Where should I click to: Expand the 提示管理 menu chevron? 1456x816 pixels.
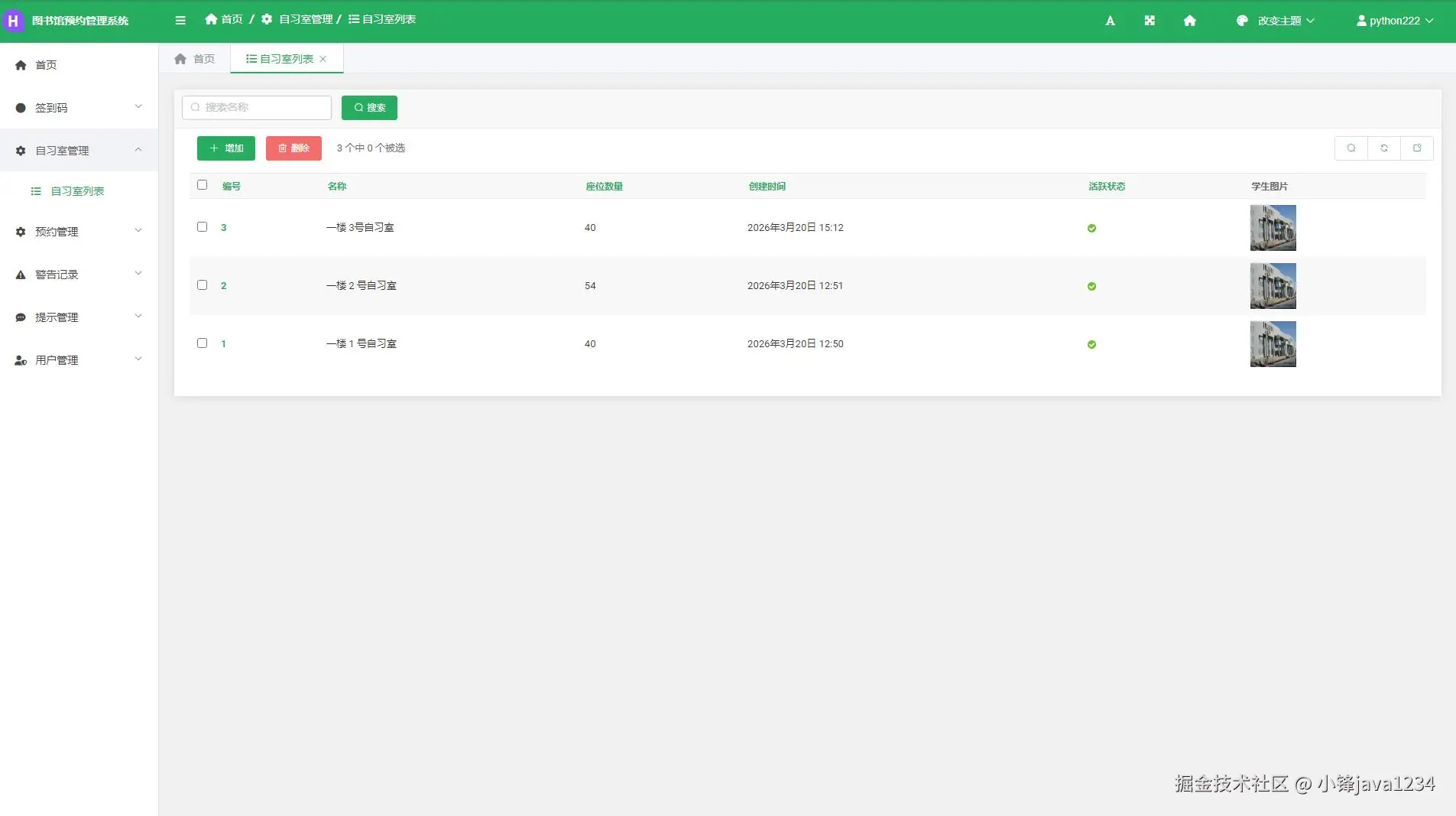(138, 317)
